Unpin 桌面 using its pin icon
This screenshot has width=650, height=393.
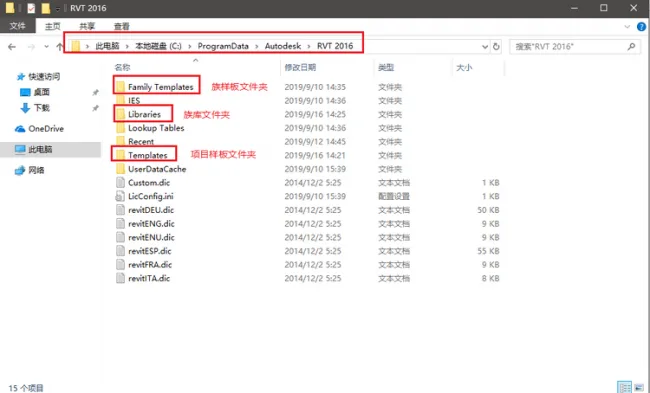click(95, 92)
